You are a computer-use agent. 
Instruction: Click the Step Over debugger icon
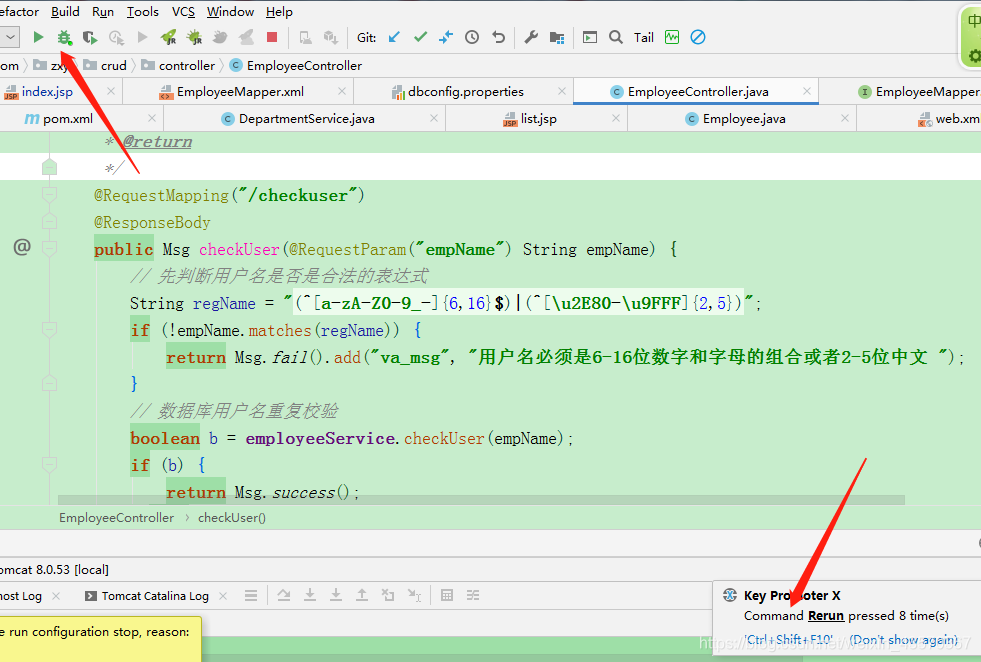click(283, 595)
